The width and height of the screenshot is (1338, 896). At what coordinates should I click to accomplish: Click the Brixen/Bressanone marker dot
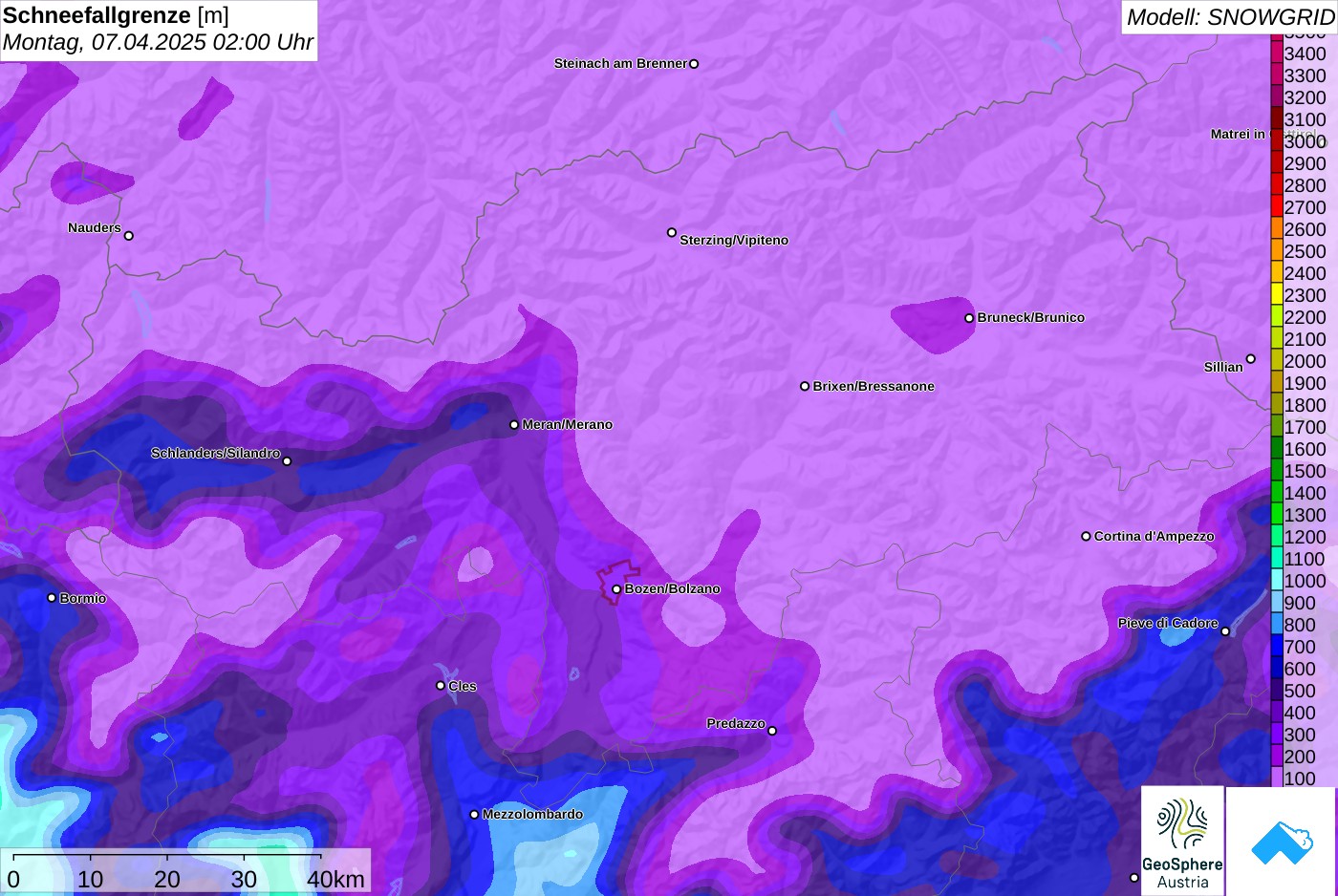805,387
